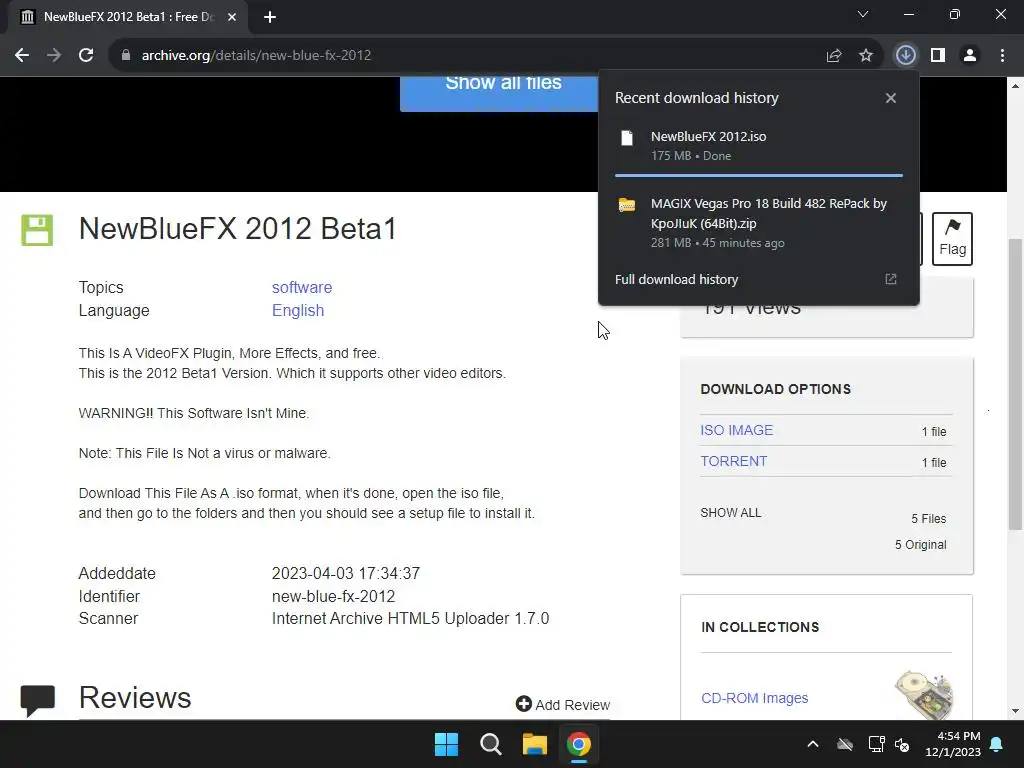This screenshot has width=1024, height=768.
Task: Click the MAGIX Vegas zip folder icon
Action: (x=627, y=205)
